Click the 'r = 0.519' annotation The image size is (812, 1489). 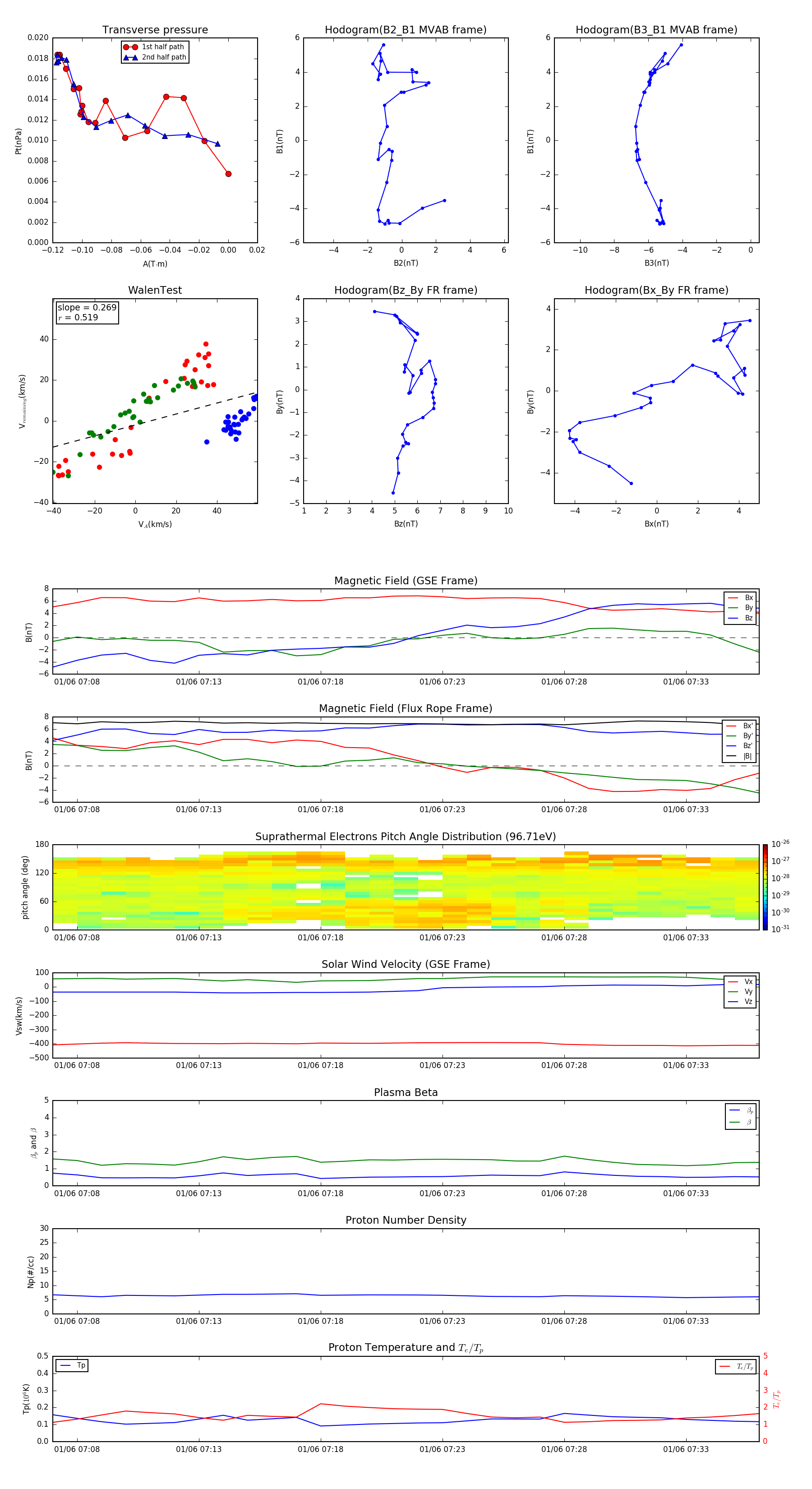(78, 317)
